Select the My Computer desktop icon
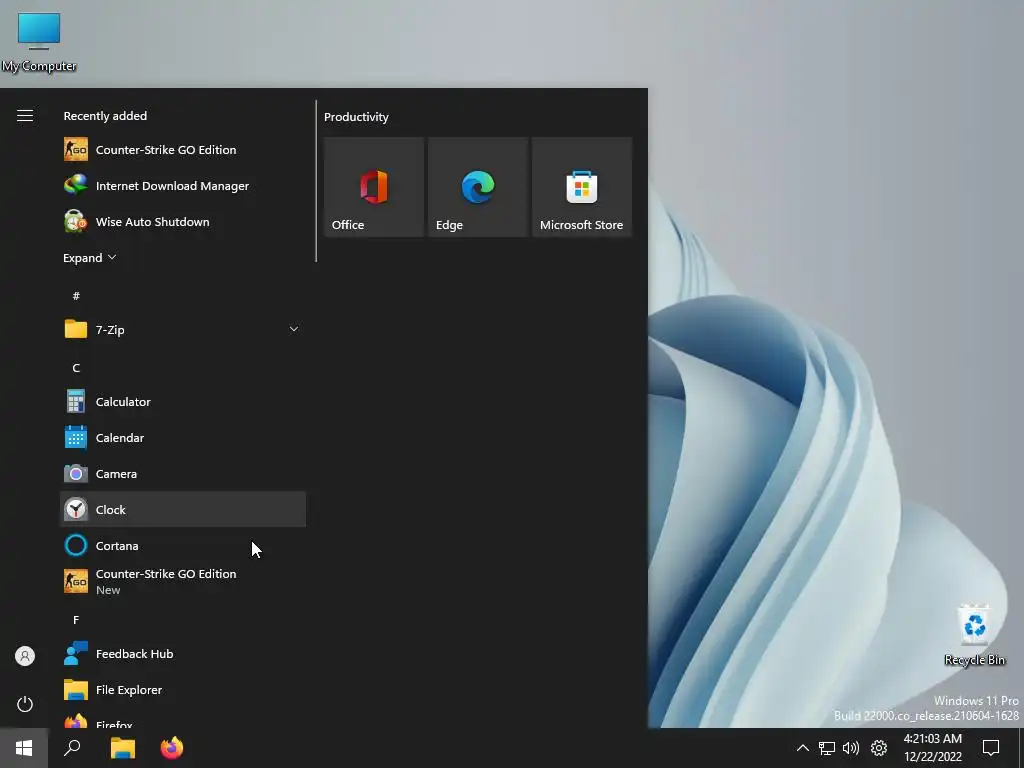 [x=39, y=41]
